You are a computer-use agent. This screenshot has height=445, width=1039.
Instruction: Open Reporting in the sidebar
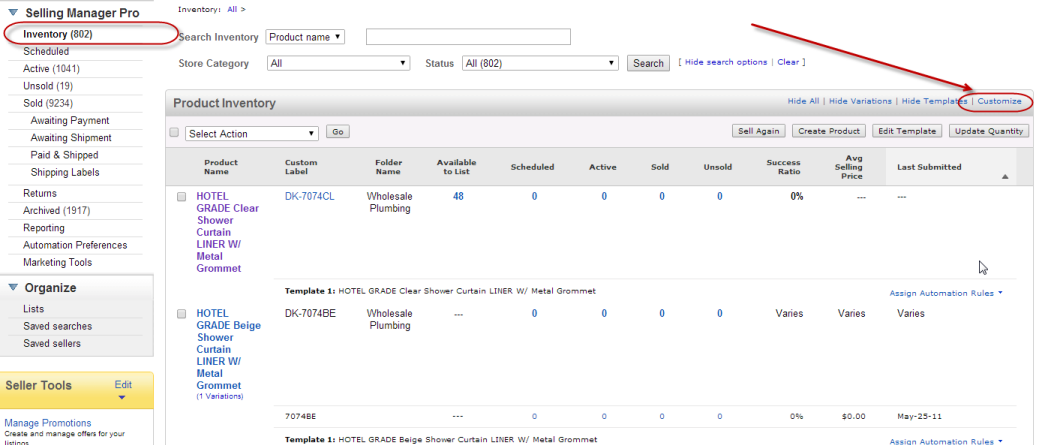pos(44,228)
